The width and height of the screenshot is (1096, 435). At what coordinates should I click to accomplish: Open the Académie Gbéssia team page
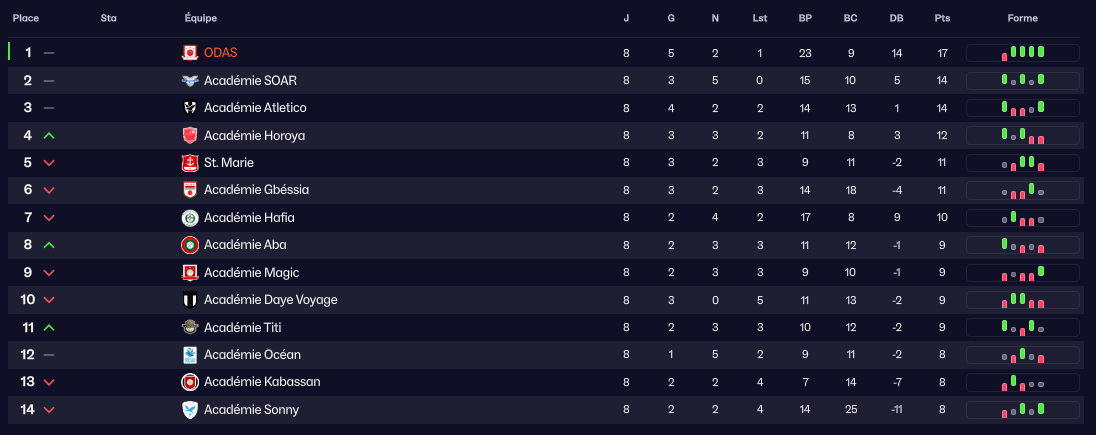(x=256, y=190)
